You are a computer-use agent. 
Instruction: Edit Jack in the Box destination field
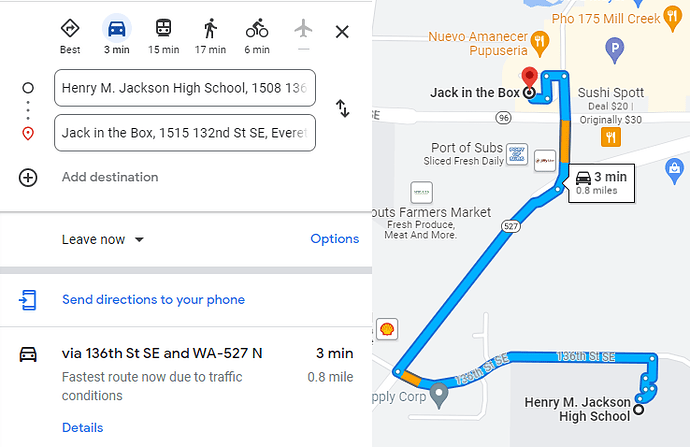coord(185,133)
